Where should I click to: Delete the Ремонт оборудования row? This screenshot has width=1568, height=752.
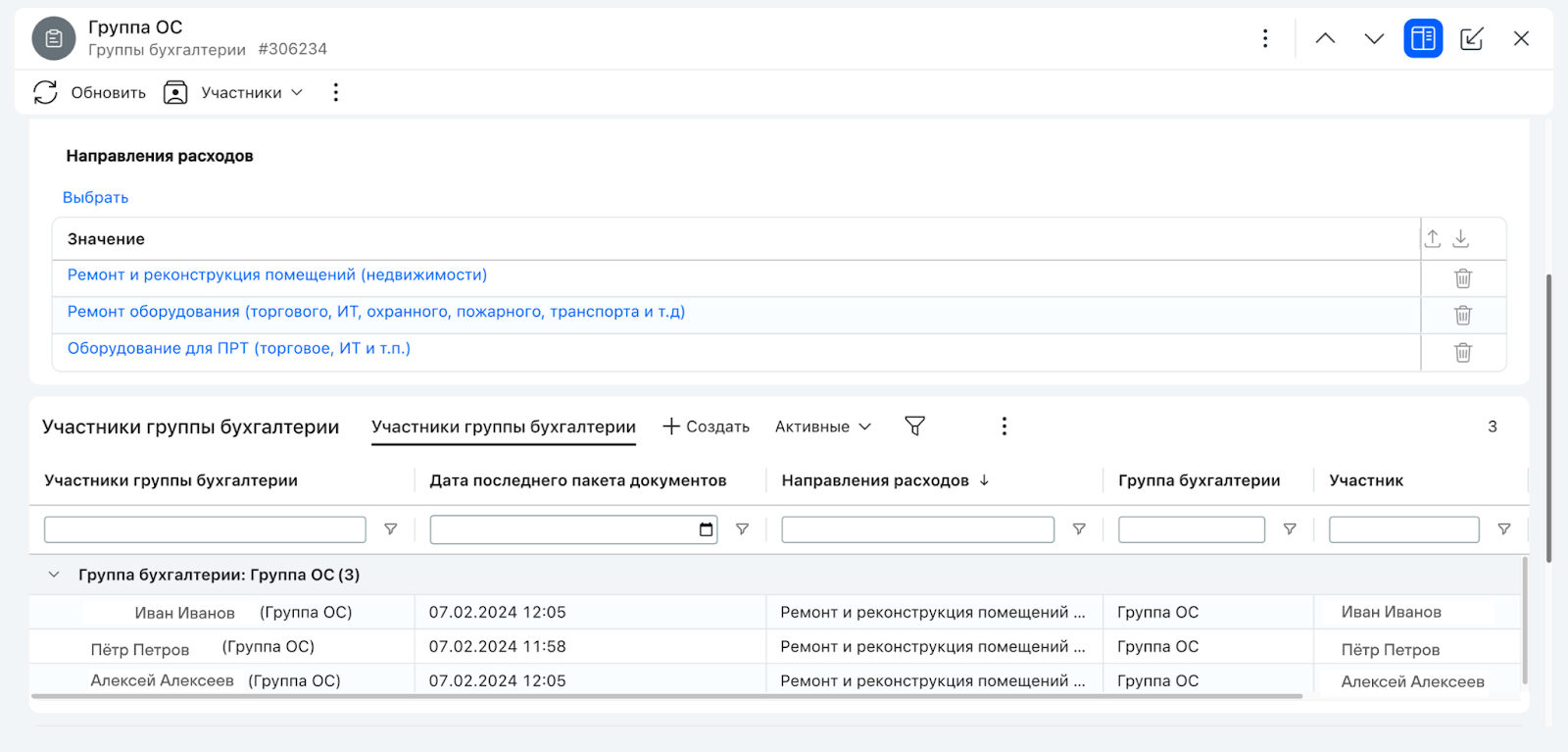(1463, 315)
